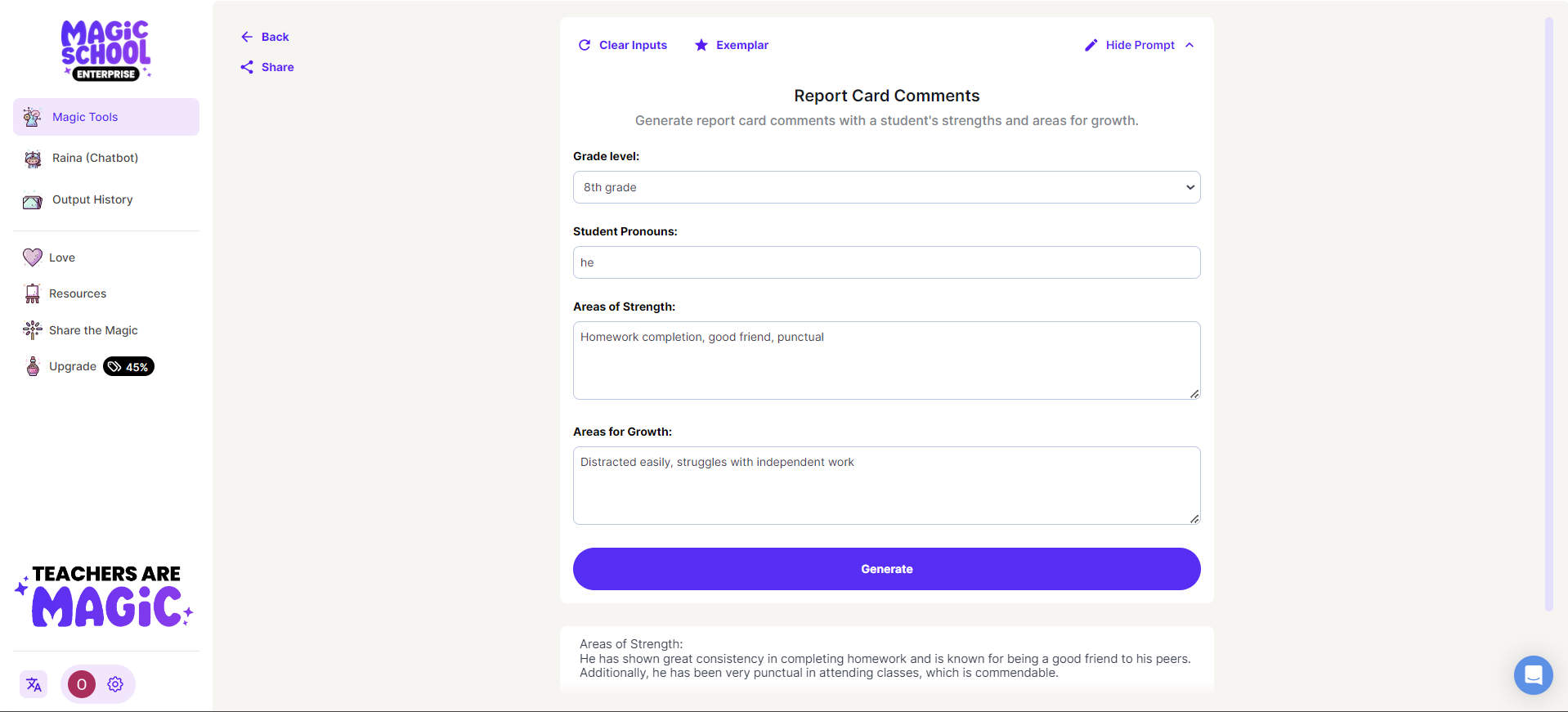Click the Upgrade link

tap(71, 366)
